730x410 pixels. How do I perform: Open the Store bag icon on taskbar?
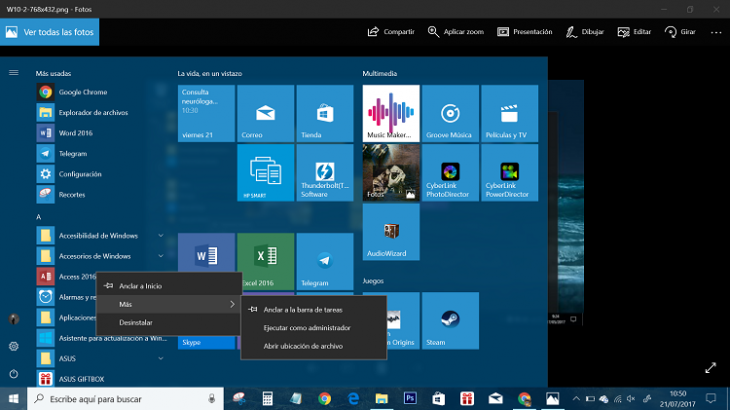click(439, 399)
